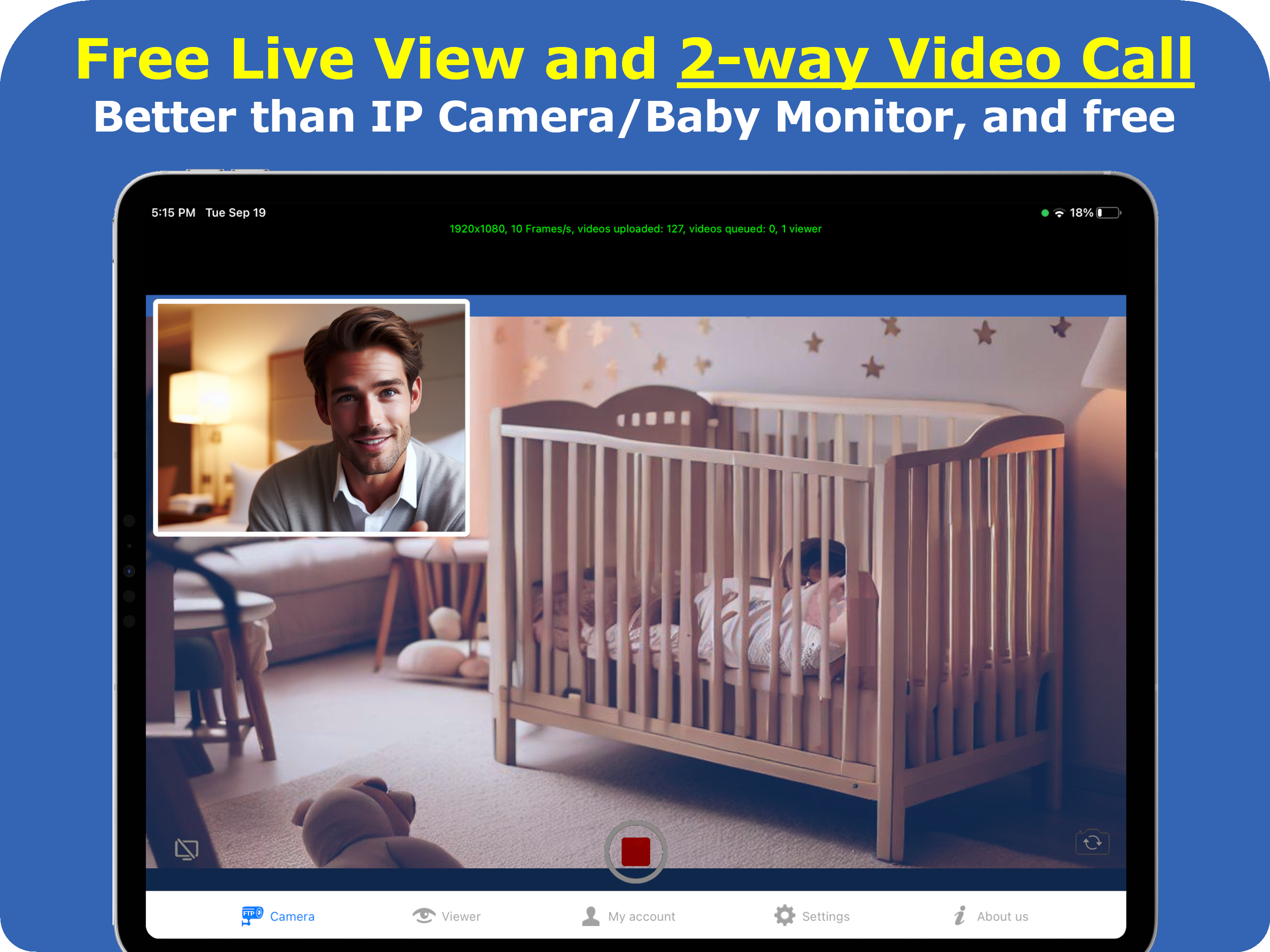1270x952 pixels.
Task: Tap the battery indicator icon
Action: [1108, 212]
